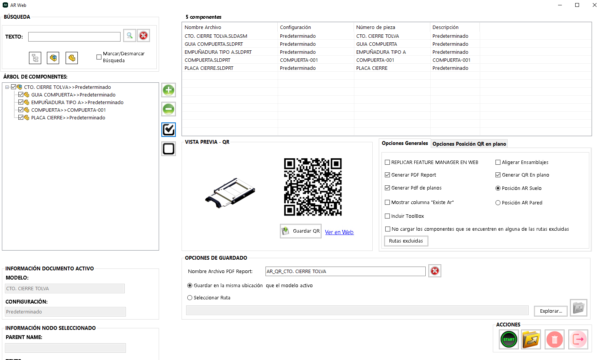Uncheck the CTO. CIERRE TOLVA tree checkbox
Image resolution: width=600 pixels, height=360 pixels.
point(13,87)
